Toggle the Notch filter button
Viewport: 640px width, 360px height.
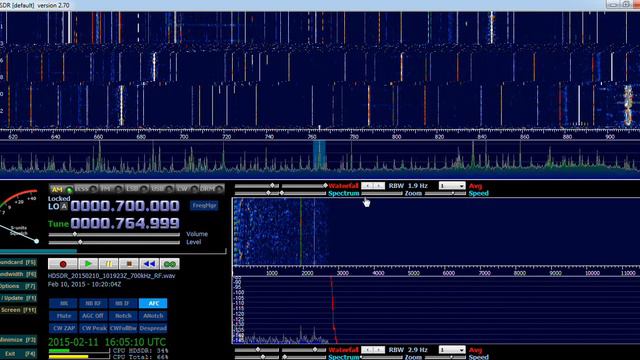click(123, 316)
